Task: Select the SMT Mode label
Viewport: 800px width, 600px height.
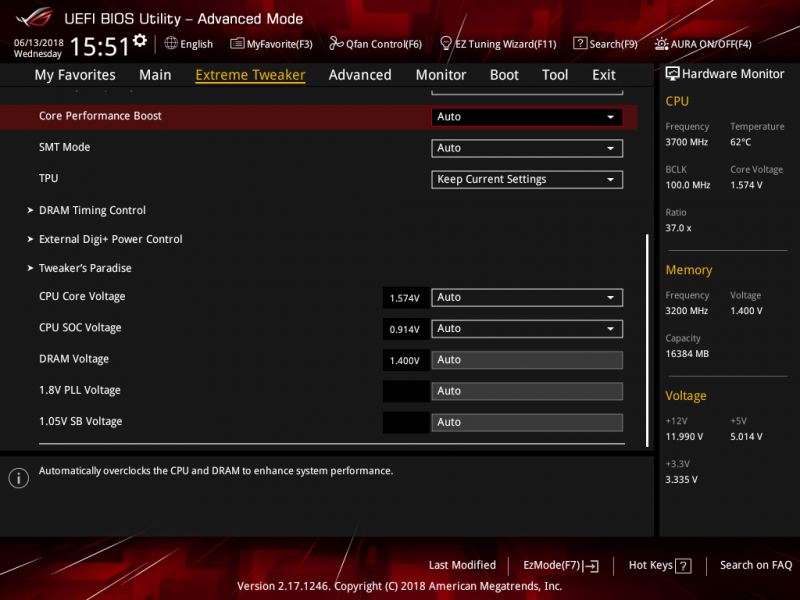Action: pyautogui.click(x=64, y=147)
